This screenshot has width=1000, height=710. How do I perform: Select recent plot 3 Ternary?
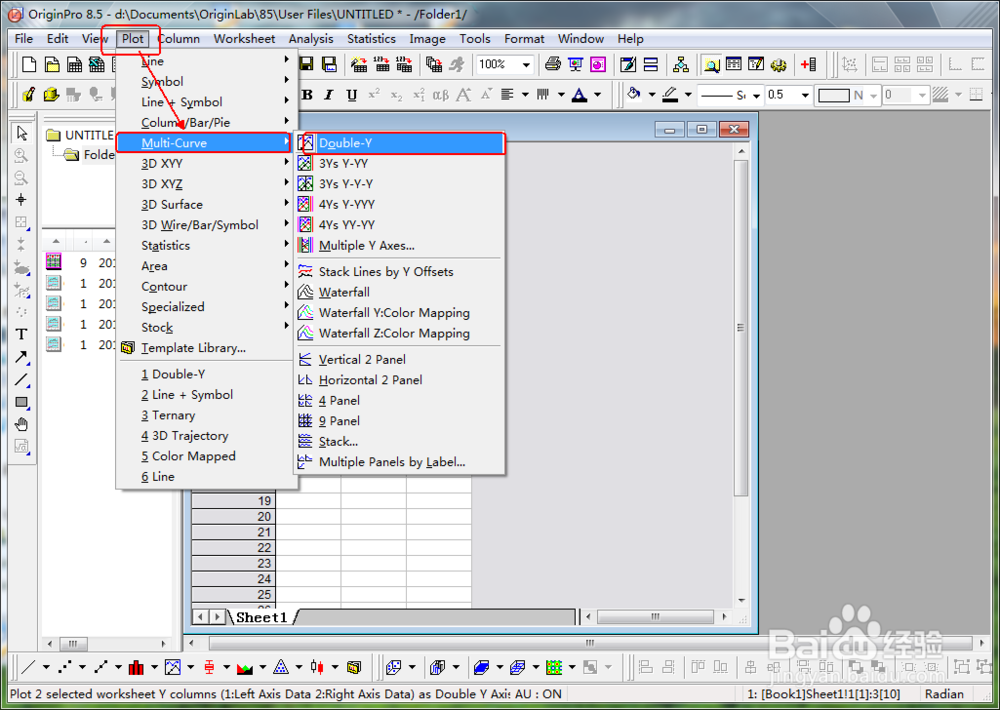[x=205, y=415]
